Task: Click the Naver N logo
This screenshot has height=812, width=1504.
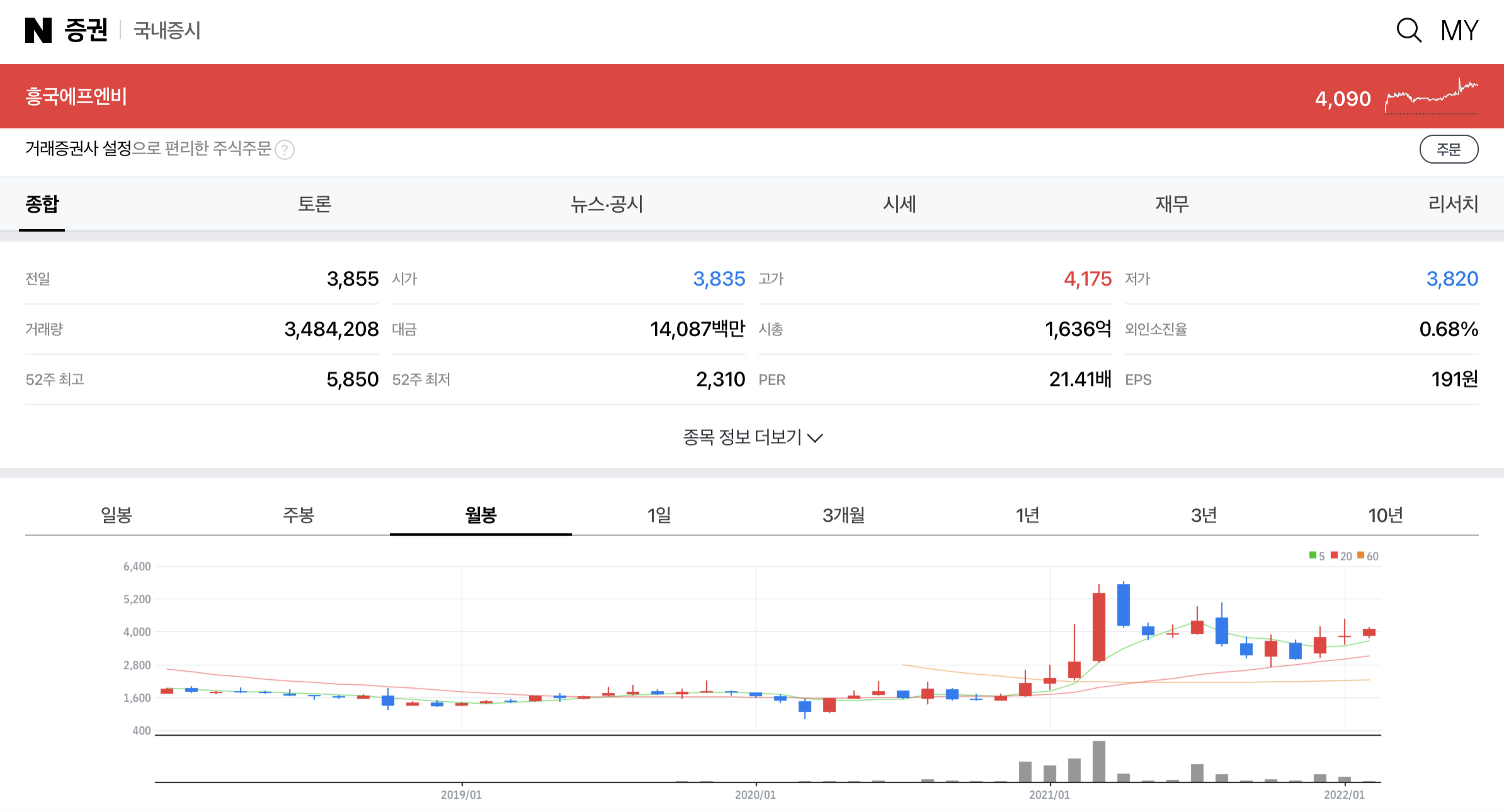Action: (x=38, y=30)
